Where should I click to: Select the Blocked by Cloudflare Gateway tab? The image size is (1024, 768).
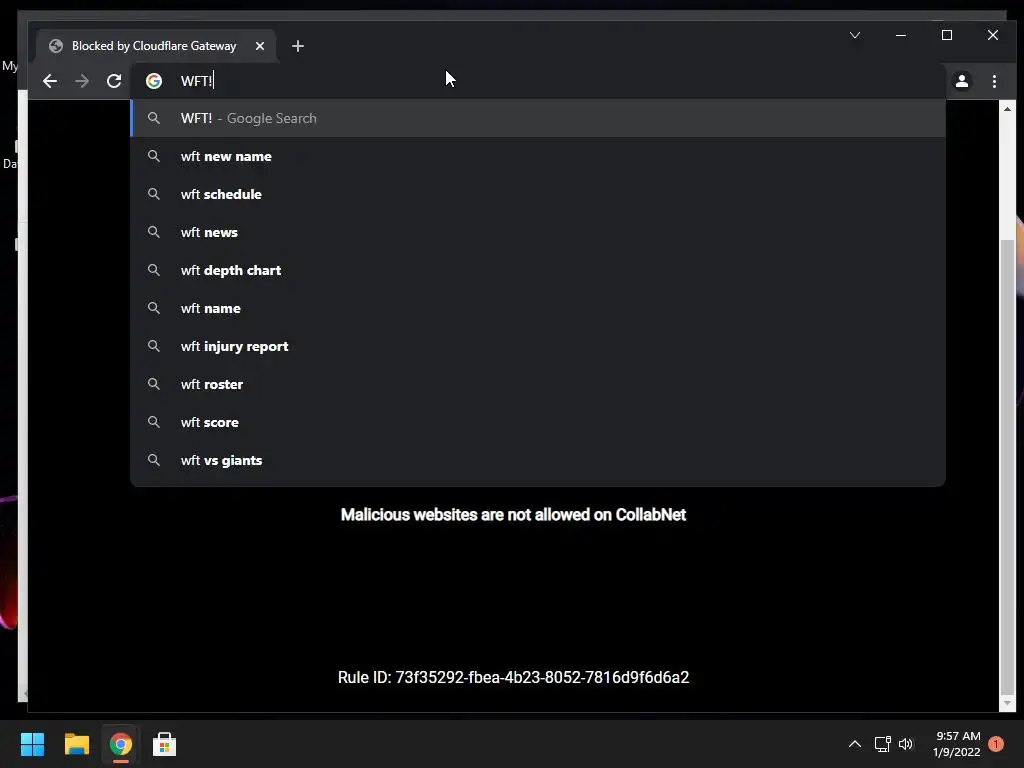coord(157,46)
